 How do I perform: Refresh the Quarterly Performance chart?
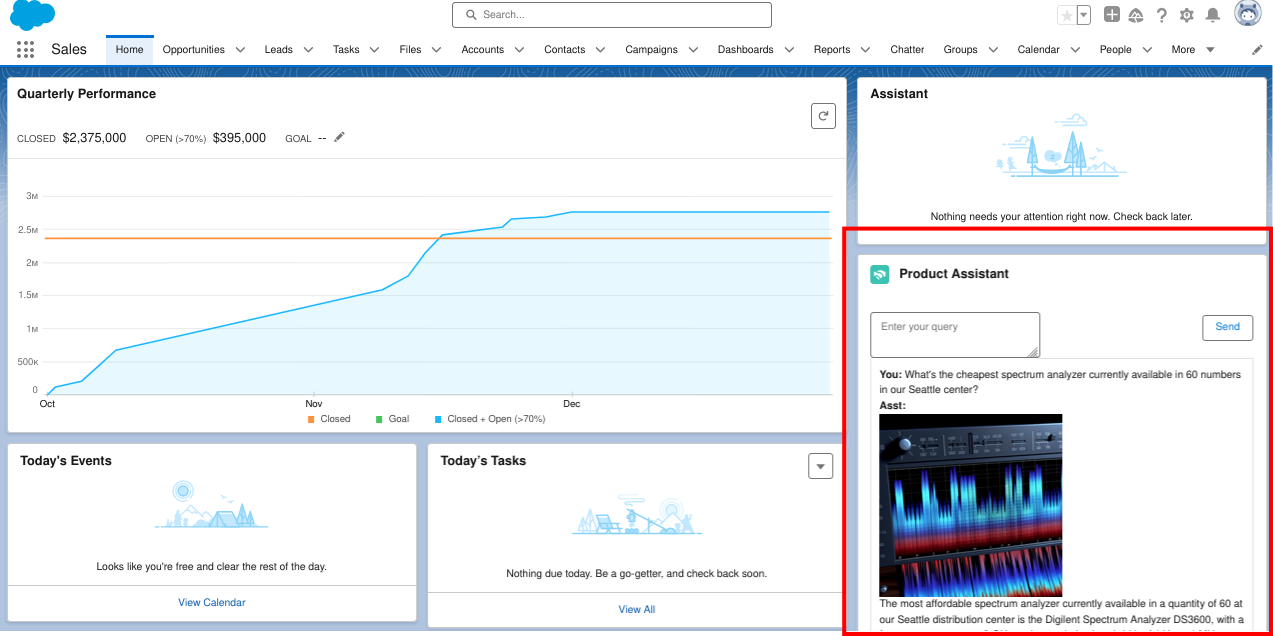822,115
